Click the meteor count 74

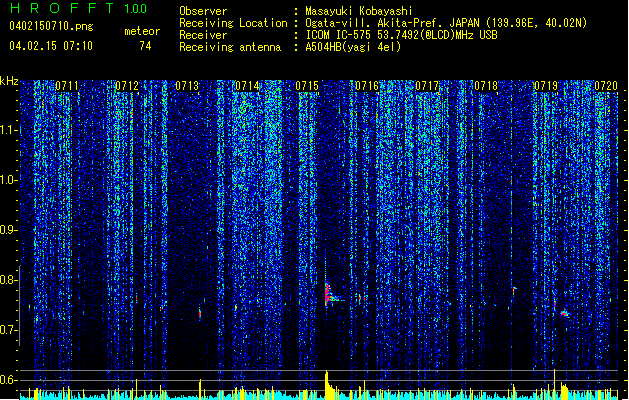145,46
